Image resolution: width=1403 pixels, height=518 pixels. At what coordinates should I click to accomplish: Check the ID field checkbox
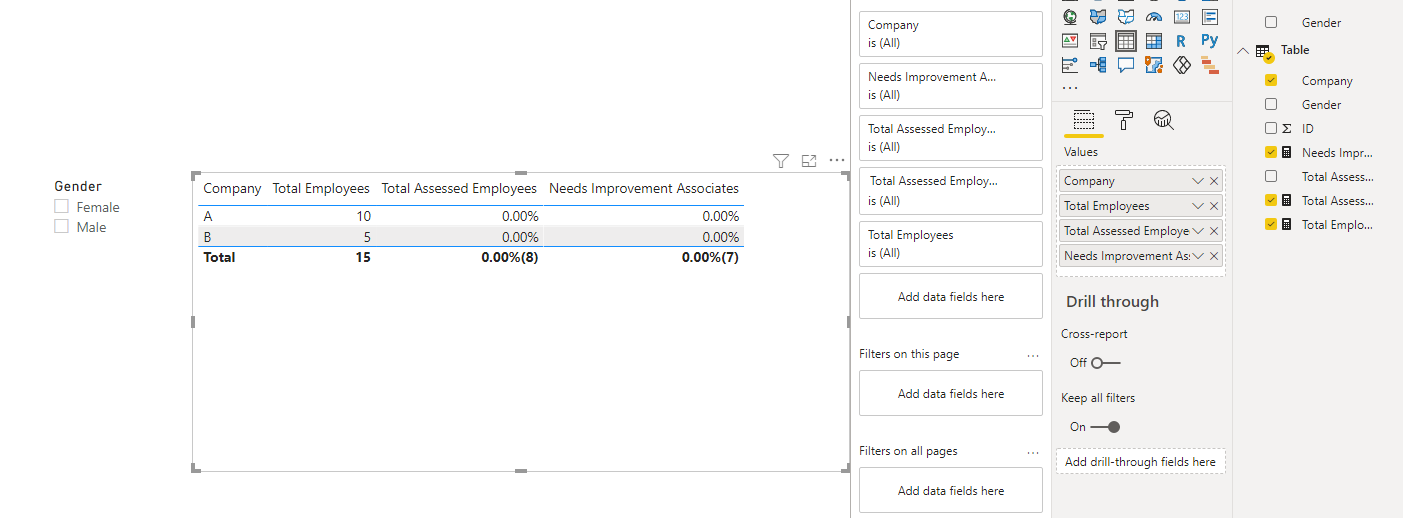click(1271, 128)
